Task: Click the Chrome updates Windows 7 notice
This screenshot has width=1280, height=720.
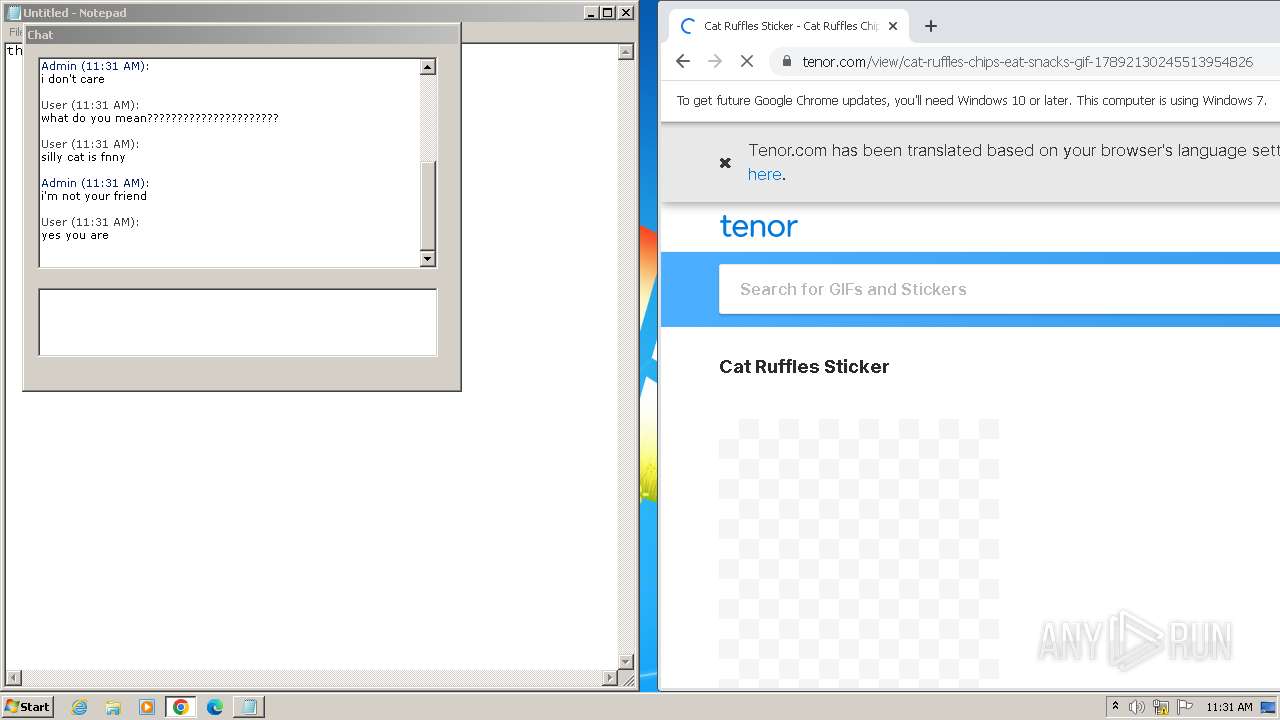Action: tap(971, 100)
